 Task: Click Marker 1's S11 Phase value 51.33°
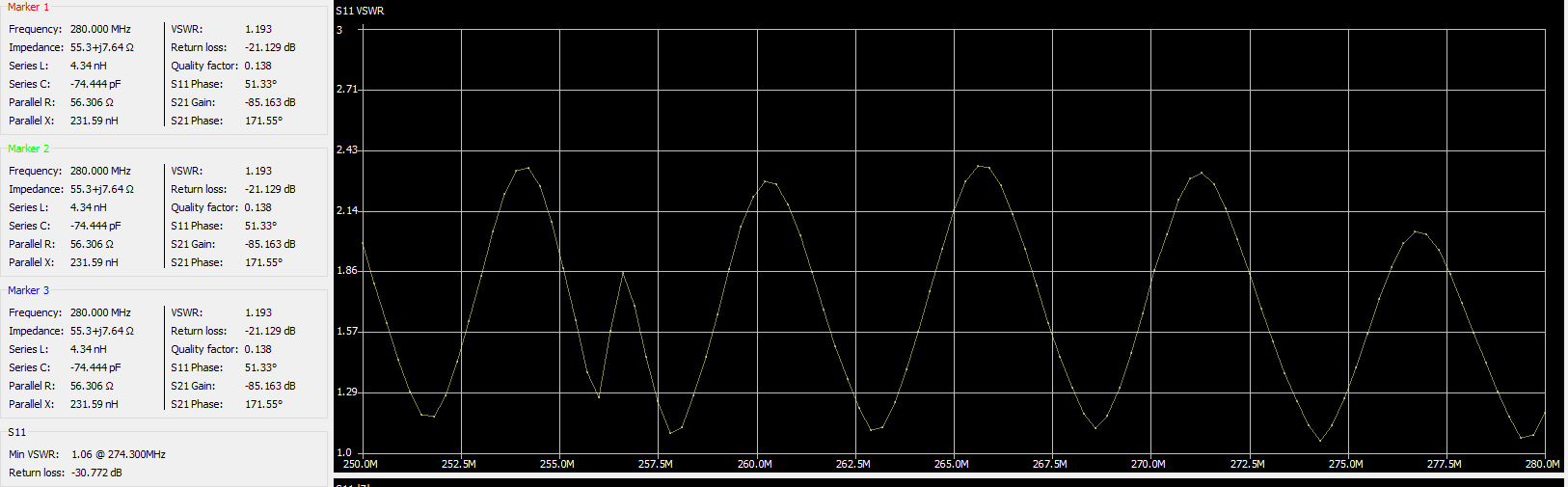pos(260,84)
